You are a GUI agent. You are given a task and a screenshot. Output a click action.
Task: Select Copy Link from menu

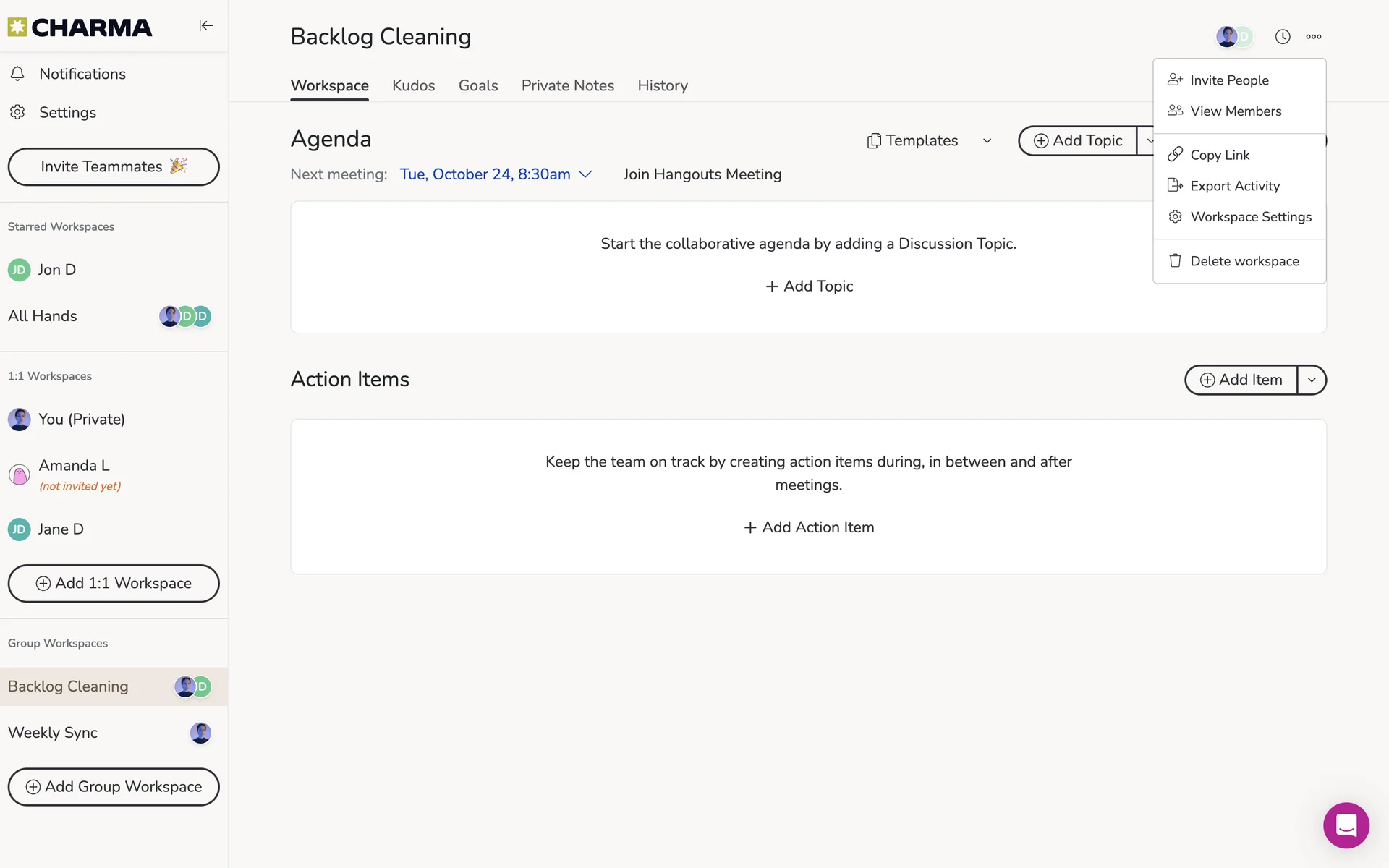coord(1219,155)
